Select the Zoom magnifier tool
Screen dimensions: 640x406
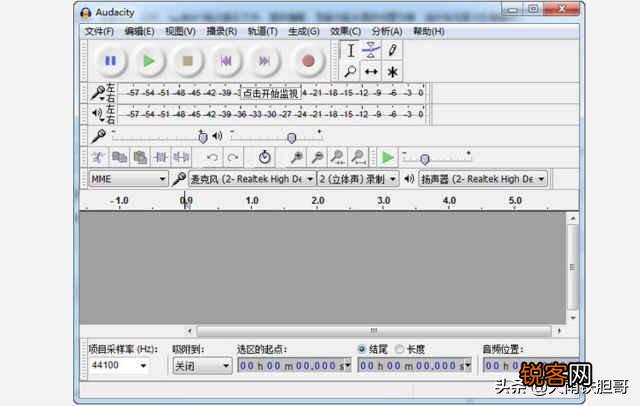coord(351,72)
